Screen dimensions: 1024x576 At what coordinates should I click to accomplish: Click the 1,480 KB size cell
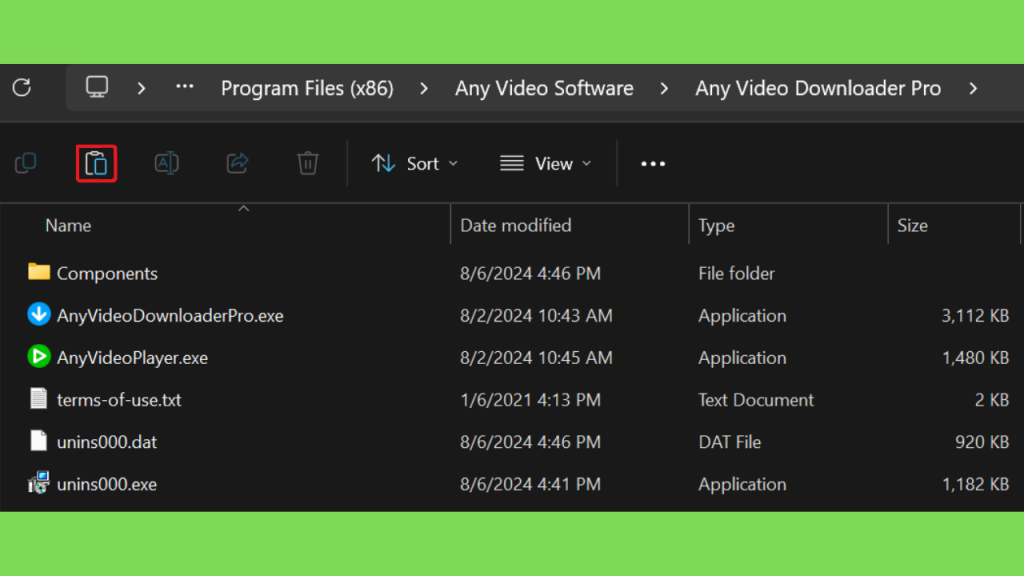coord(975,358)
